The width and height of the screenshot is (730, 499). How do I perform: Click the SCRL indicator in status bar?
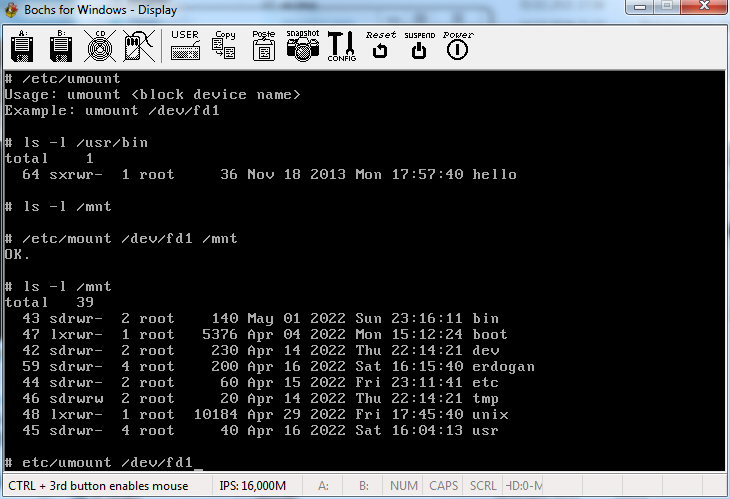click(x=483, y=487)
